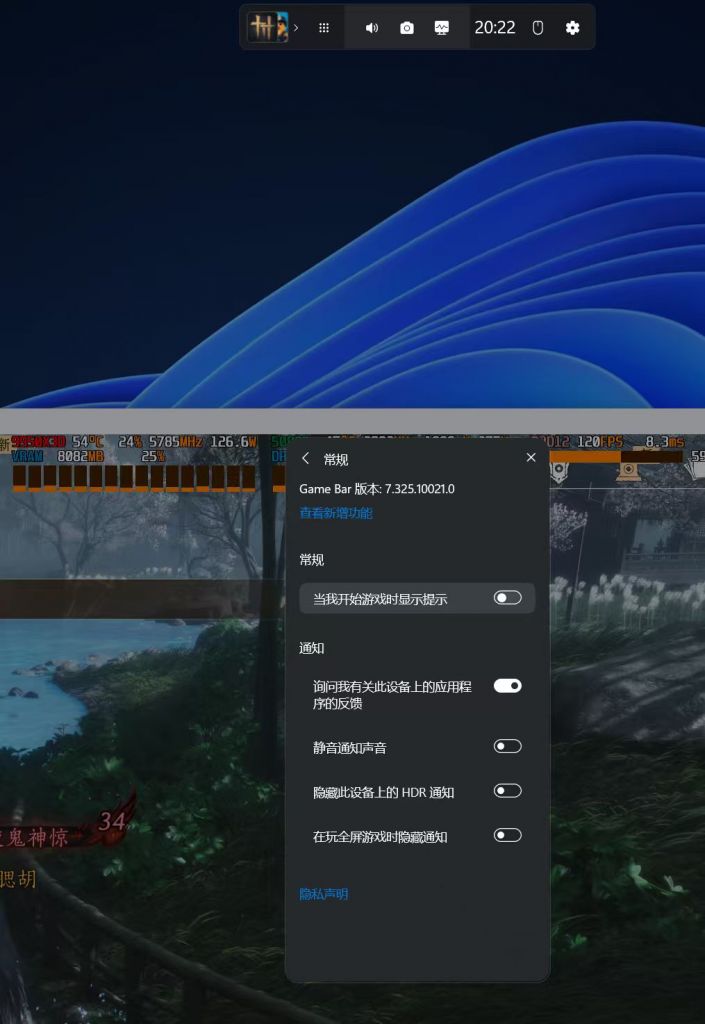Image resolution: width=705 pixels, height=1024 pixels.
Task: Close the 常规 settings panel
Action: (x=531, y=458)
